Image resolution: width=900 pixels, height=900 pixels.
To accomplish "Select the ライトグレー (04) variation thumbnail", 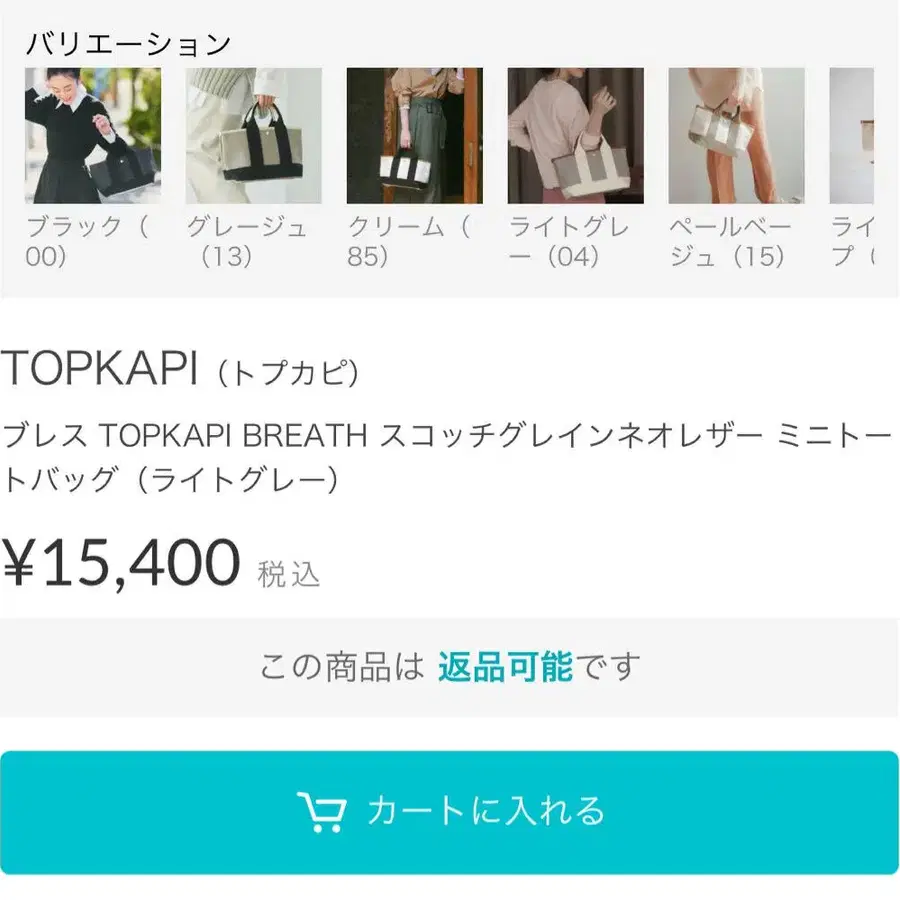I will tap(576, 135).
